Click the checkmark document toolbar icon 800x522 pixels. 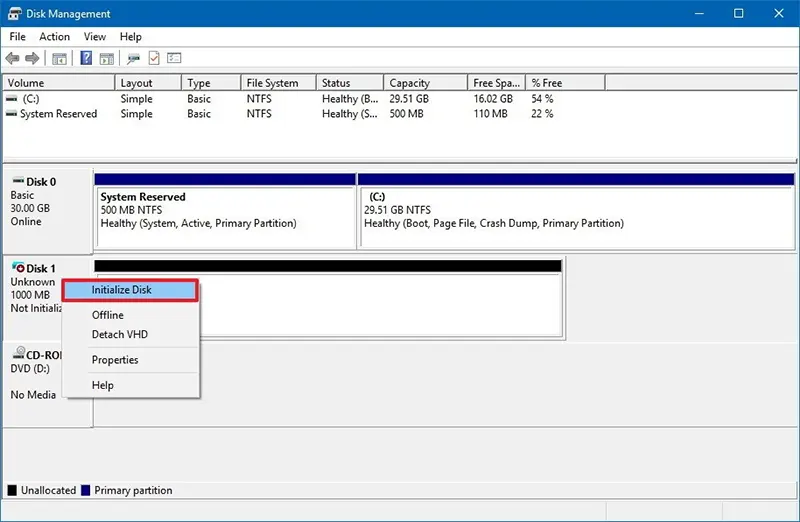pos(154,58)
